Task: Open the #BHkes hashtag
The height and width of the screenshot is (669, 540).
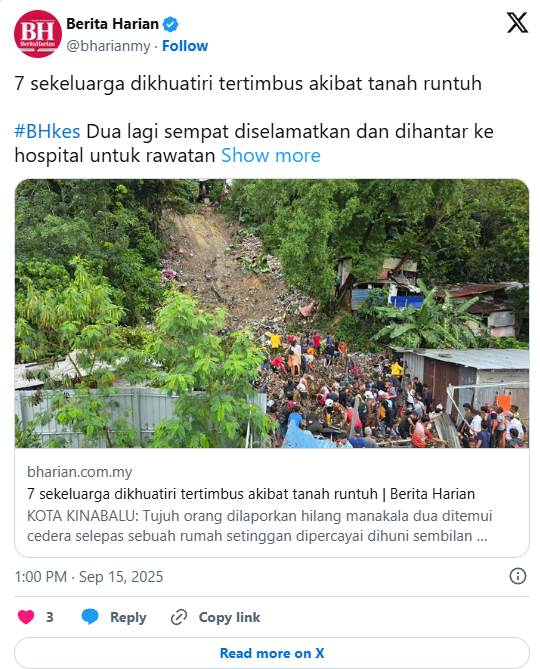Action: [x=47, y=131]
